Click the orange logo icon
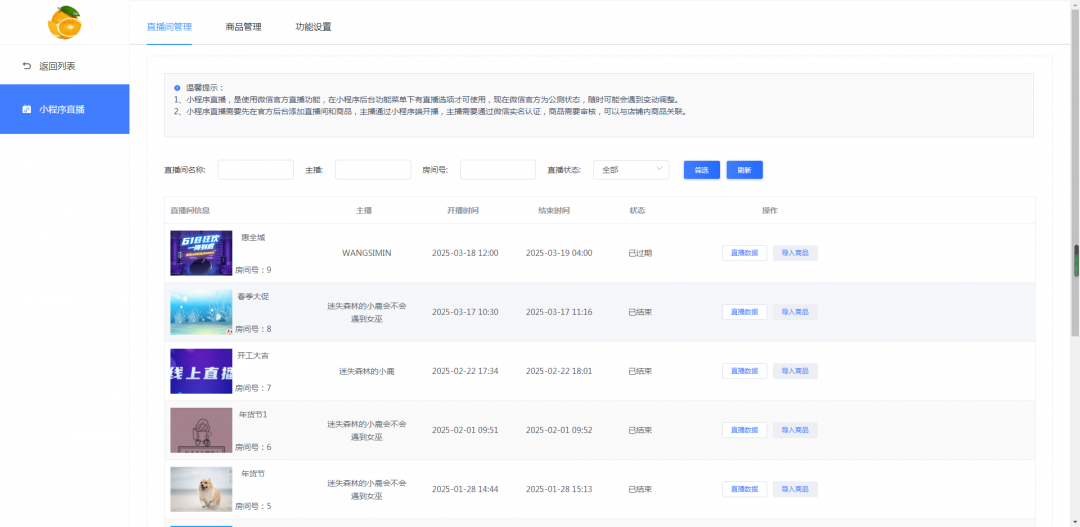 pos(65,22)
